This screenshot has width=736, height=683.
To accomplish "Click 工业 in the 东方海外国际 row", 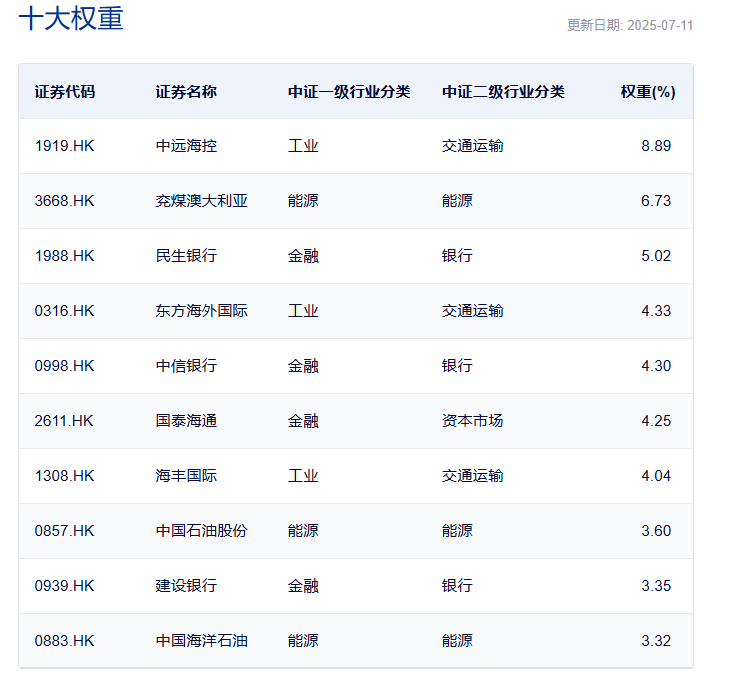I will click(x=303, y=311).
